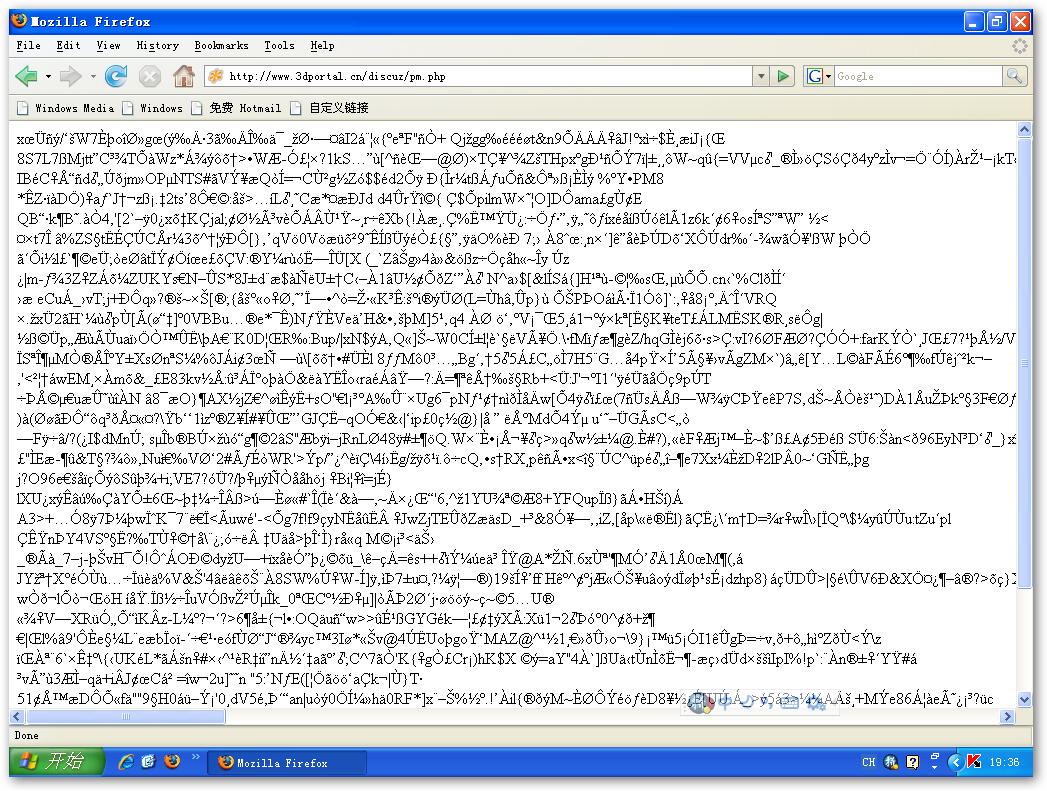Click the Kaspersky tray icon
Screen dimensions: 1047x791
click(974, 762)
